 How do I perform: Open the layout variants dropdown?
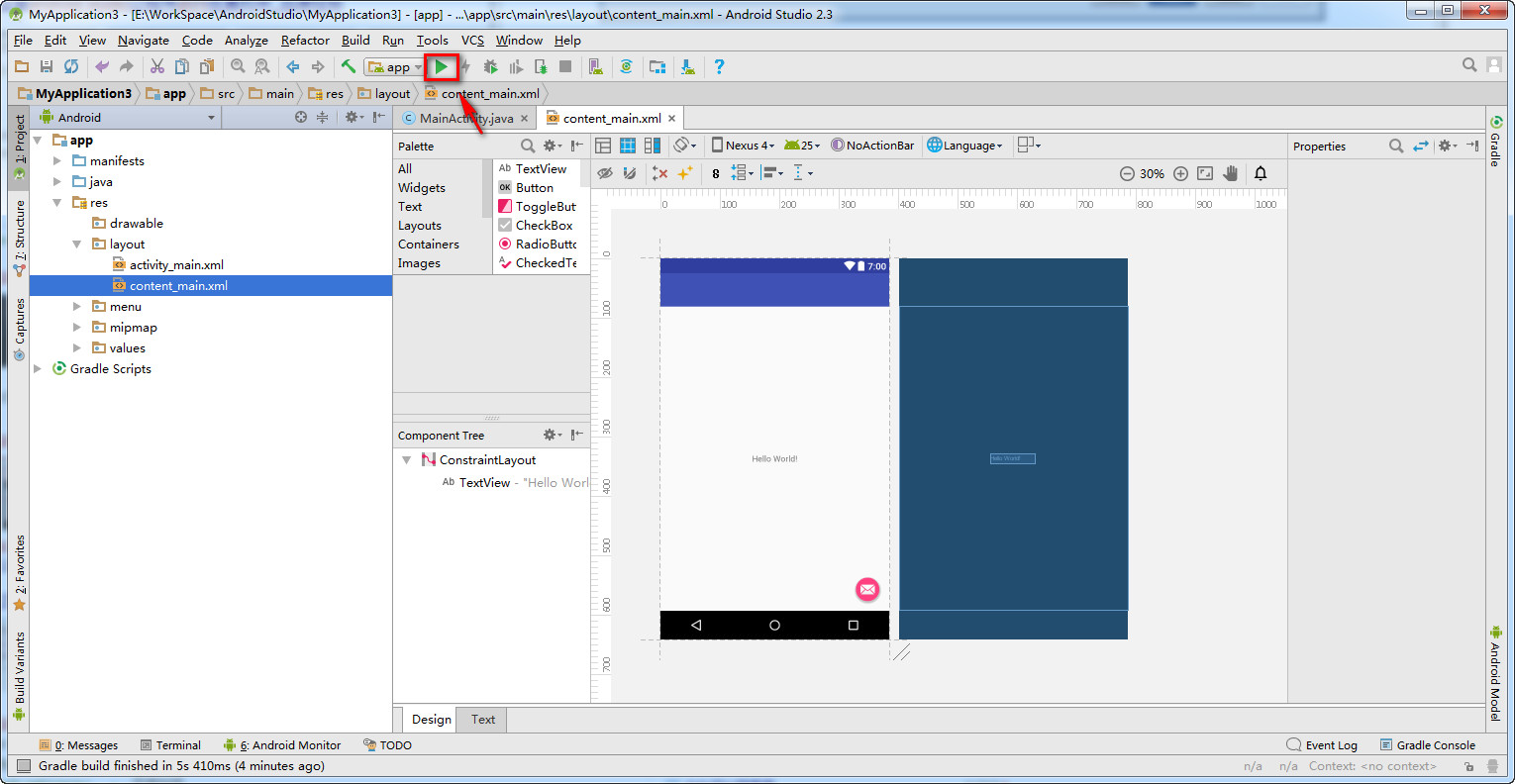(1030, 146)
